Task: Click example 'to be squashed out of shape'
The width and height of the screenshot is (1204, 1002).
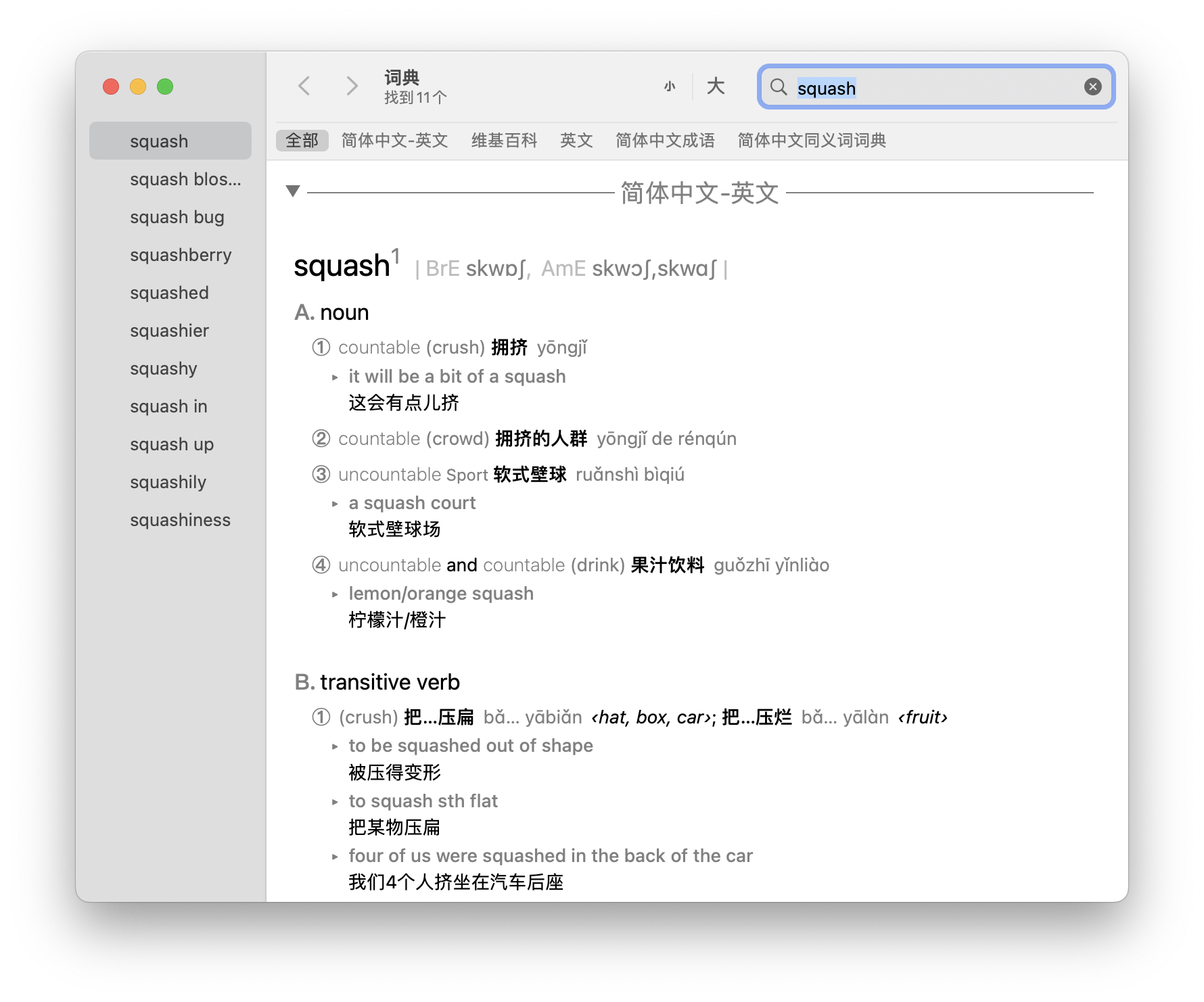Action: point(471,746)
